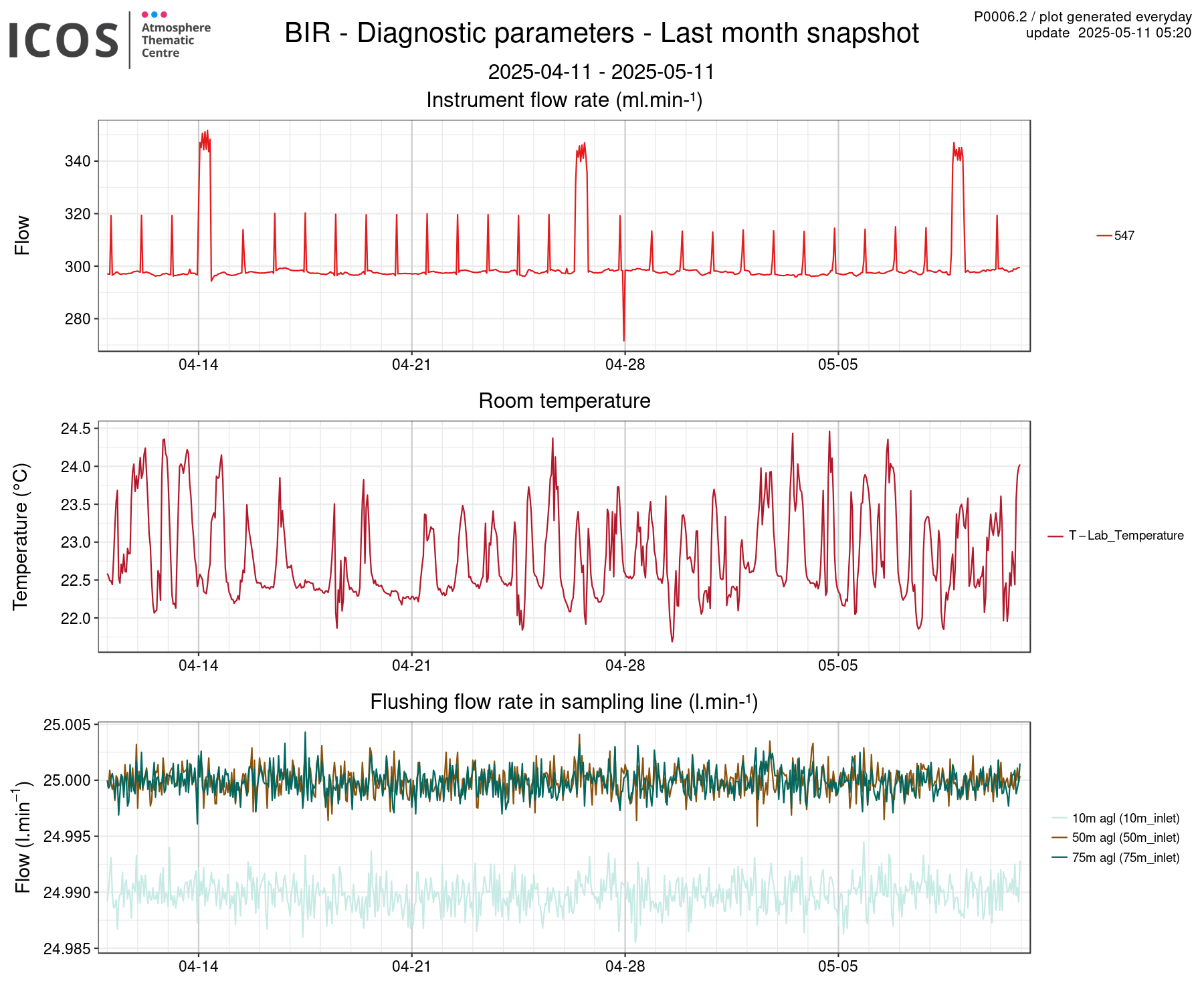Click the 05-05 label under flow chart

838,364
